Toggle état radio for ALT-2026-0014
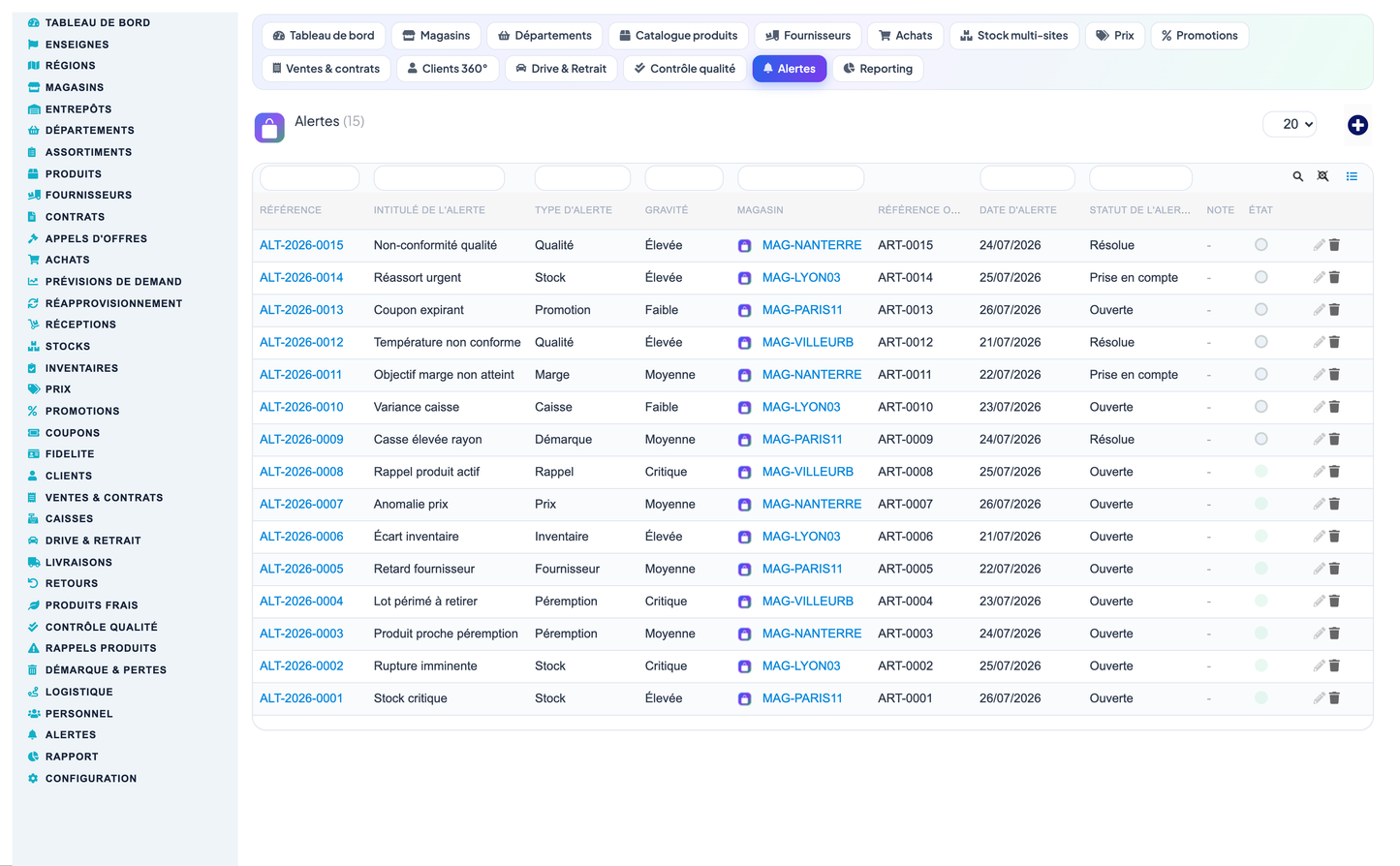The width and height of the screenshot is (1400, 866). [x=1260, y=277]
